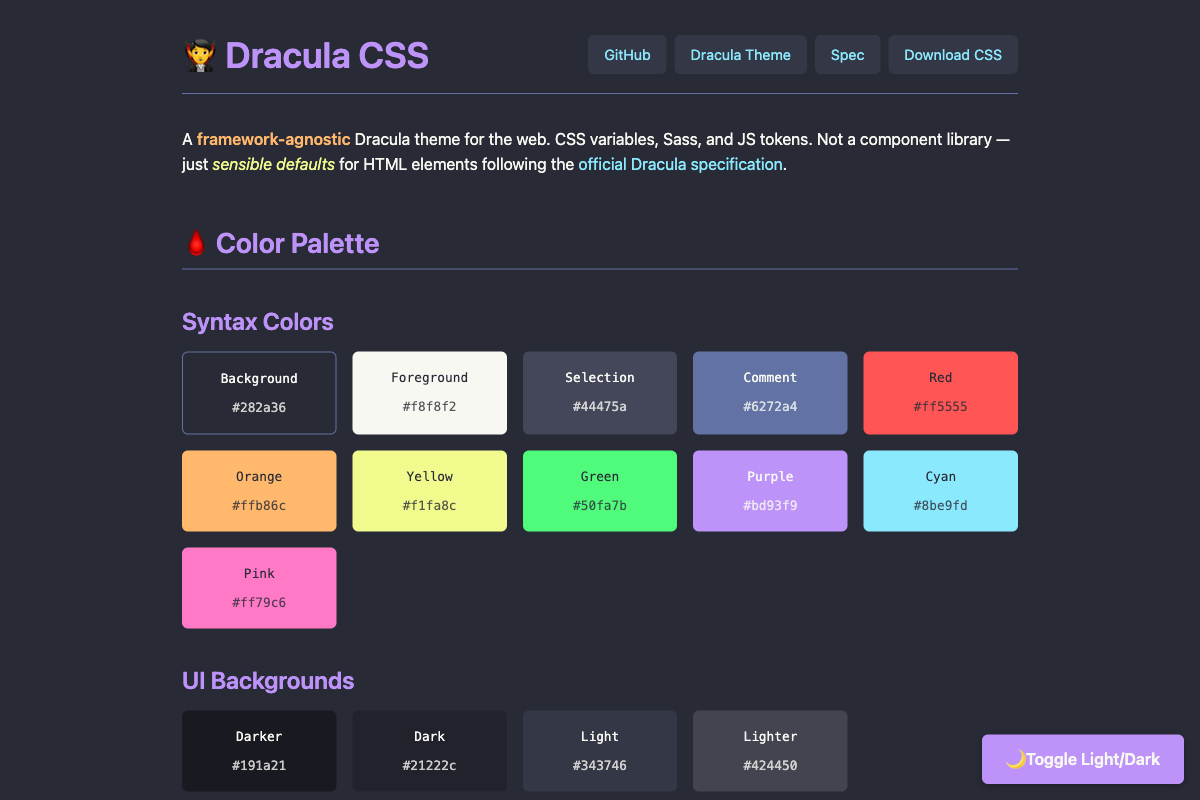Choose the Orange #ffb86c swatch
The image size is (1200, 800).
click(259, 491)
